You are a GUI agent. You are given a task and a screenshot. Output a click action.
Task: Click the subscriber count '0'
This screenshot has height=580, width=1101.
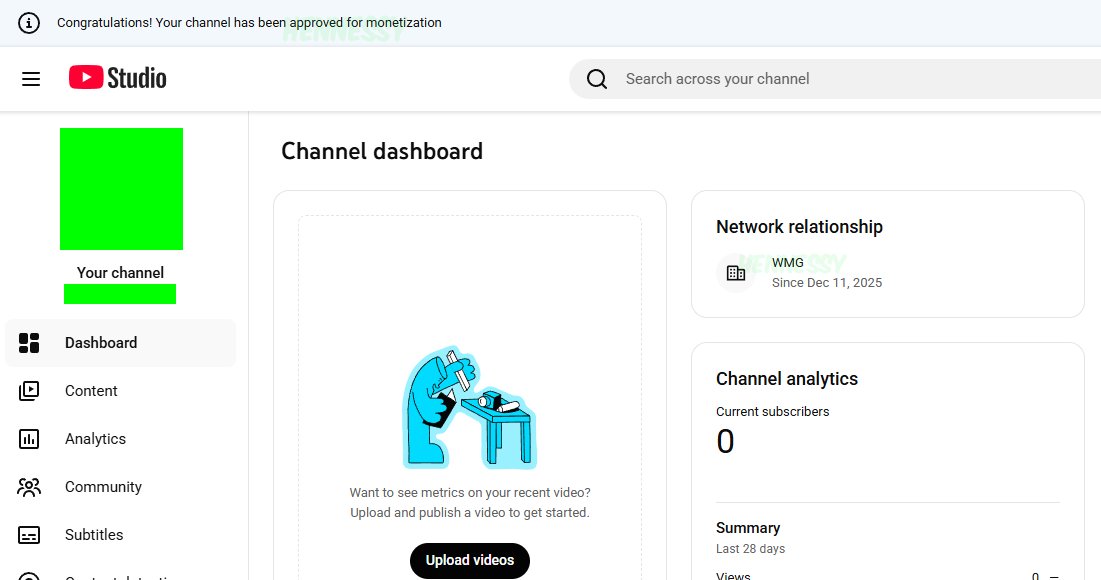point(725,442)
